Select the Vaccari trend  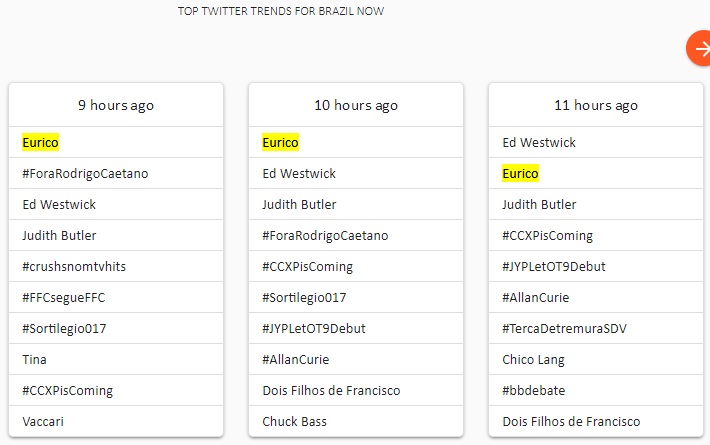click(x=43, y=422)
